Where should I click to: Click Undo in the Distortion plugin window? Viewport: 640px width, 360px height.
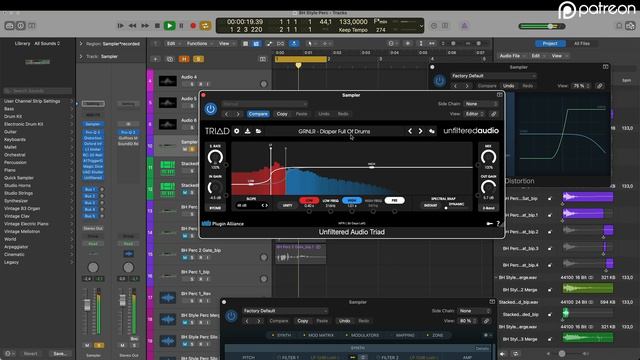click(508, 86)
